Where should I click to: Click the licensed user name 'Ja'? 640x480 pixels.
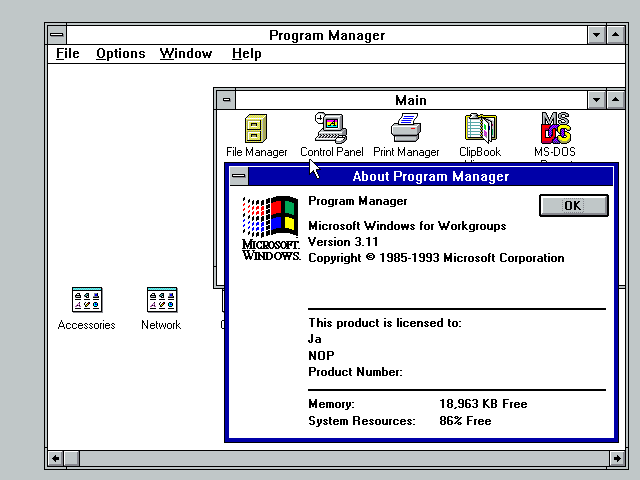click(x=315, y=339)
